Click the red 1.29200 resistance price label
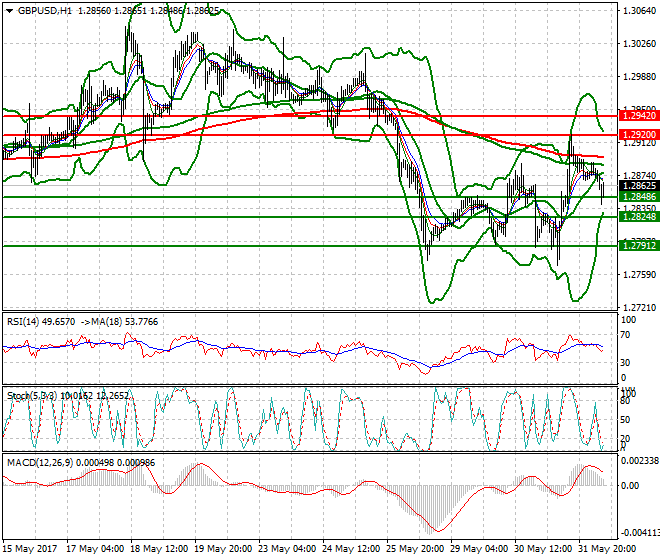Image resolution: width=660 pixels, height=560 pixels. click(x=639, y=135)
